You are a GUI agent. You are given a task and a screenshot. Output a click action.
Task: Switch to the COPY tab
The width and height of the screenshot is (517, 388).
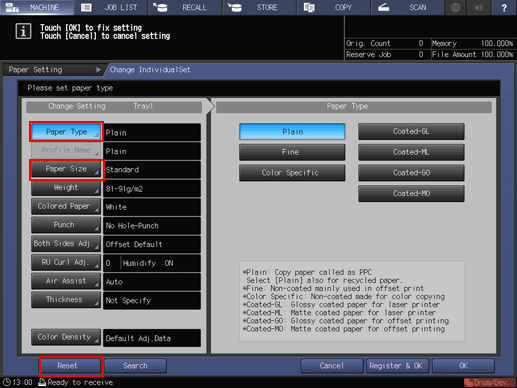[334, 7]
